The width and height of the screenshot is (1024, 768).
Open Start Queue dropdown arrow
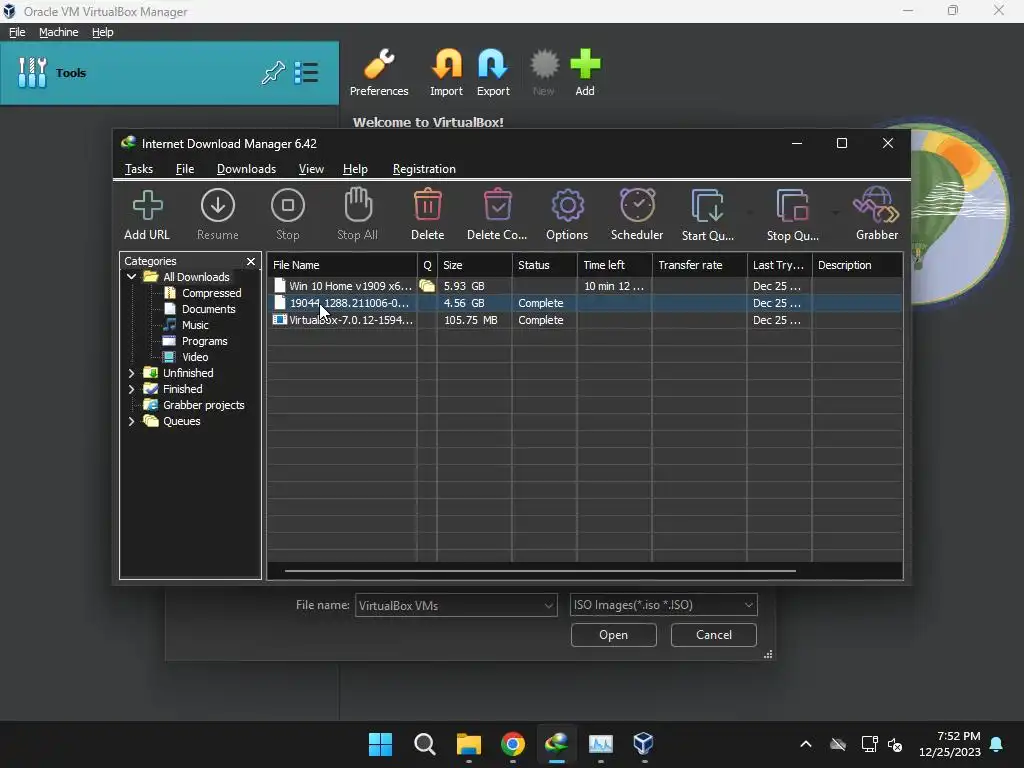click(750, 213)
